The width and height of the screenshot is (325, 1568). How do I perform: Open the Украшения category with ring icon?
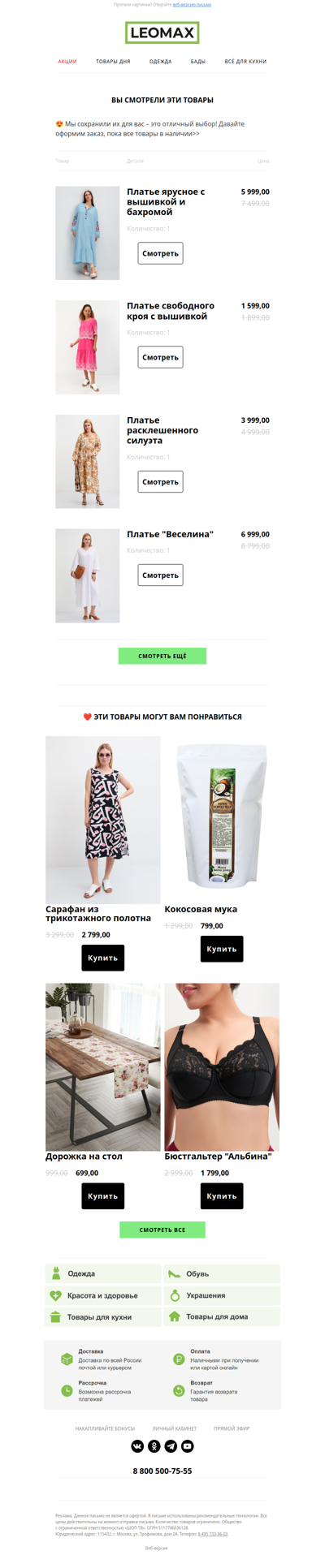coord(222,1295)
